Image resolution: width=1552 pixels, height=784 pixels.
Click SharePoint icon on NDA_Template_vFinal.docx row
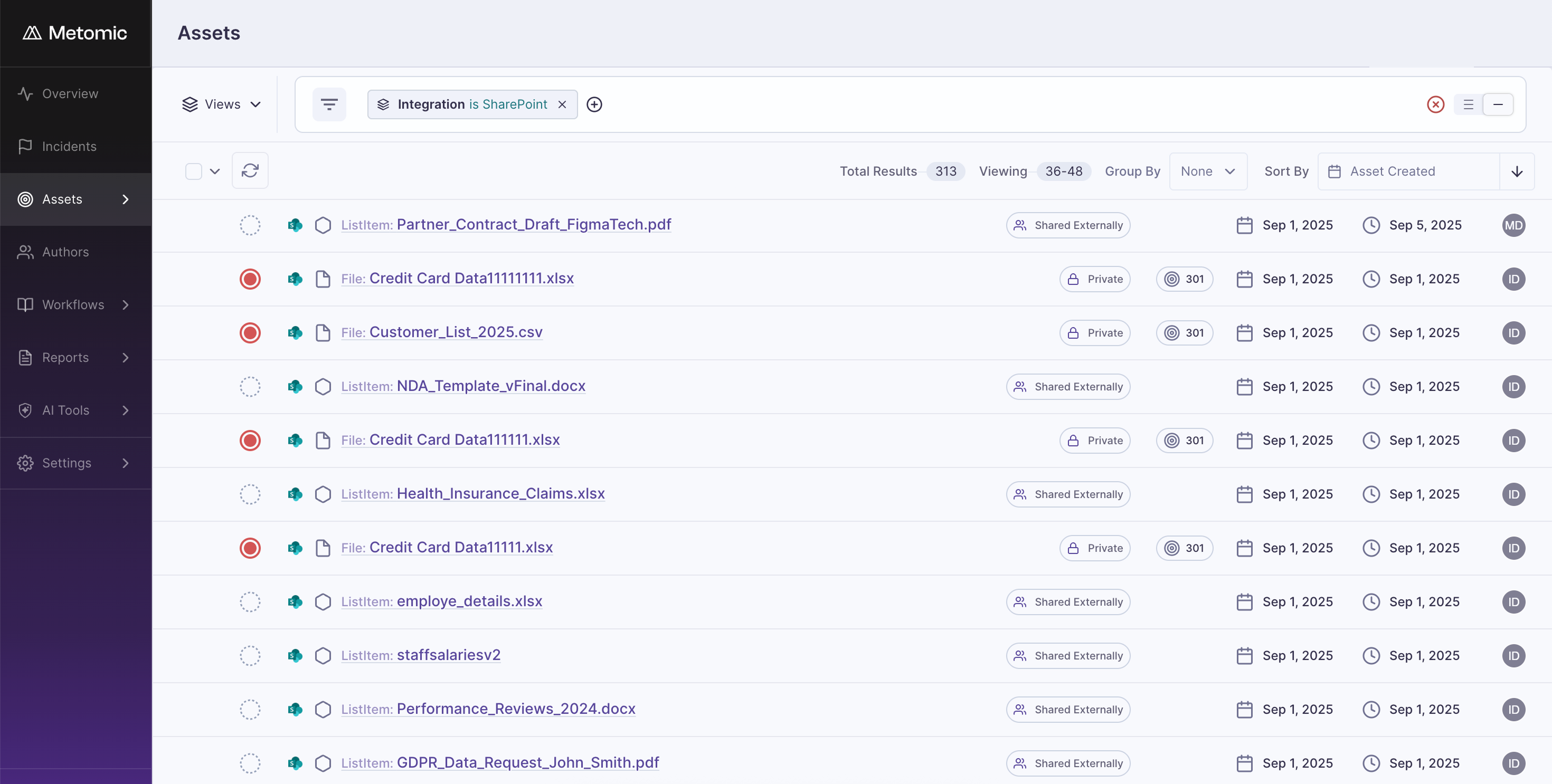[295, 387]
